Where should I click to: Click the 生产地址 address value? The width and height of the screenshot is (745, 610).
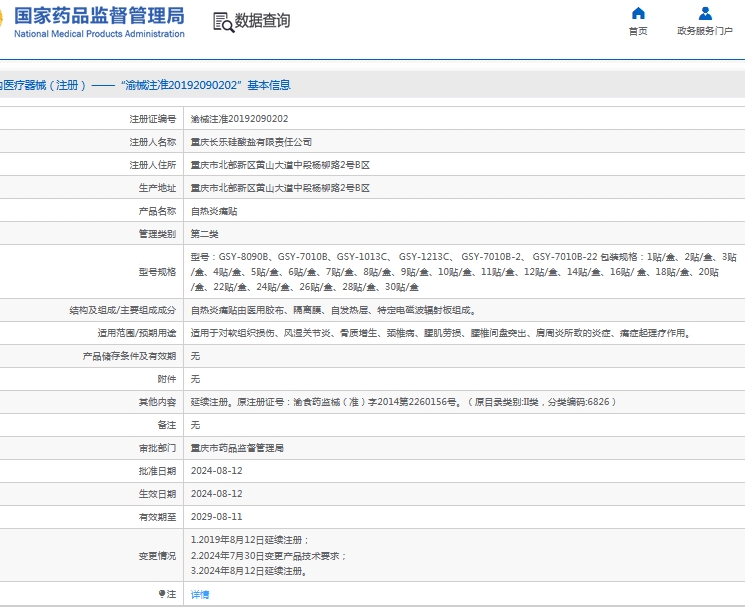click(280, 188)
